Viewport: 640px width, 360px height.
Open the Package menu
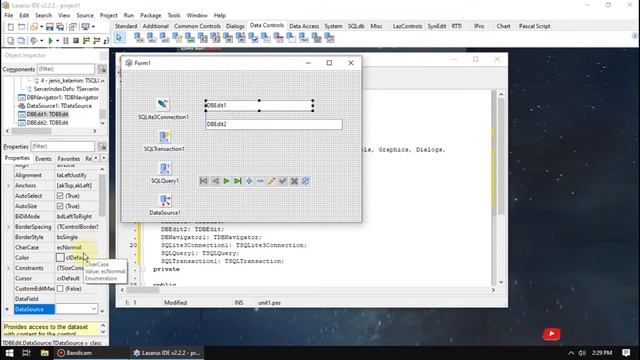coord(151,16)
